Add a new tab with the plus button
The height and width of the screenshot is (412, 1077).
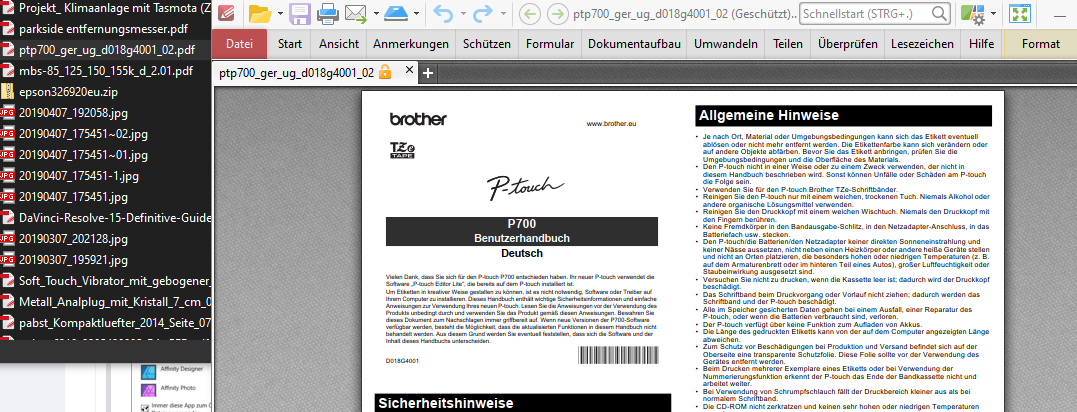pyautogui.click(x=427, y=73)
